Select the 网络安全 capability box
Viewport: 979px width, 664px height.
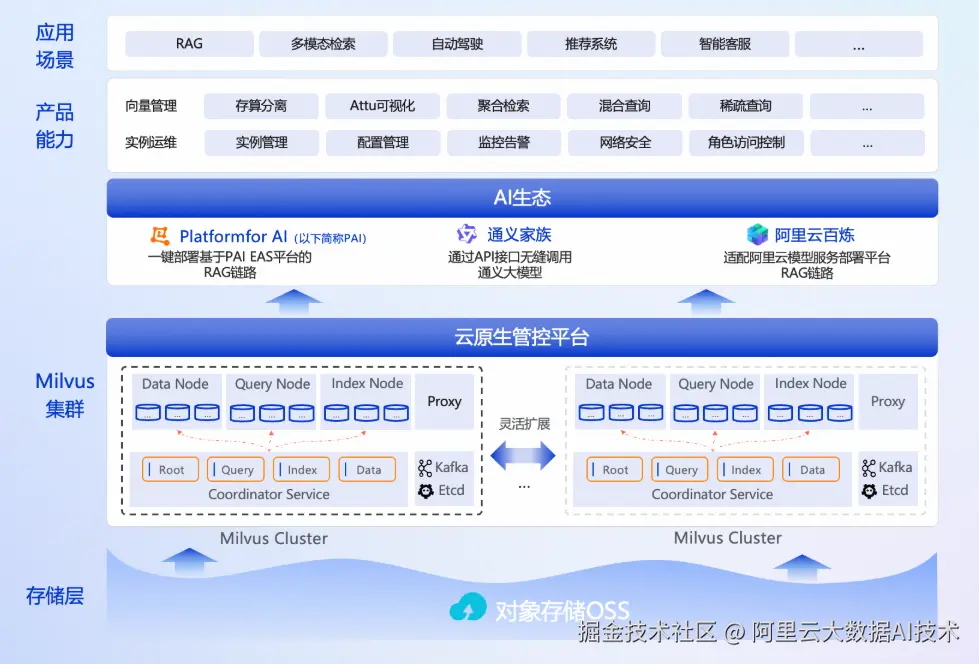[x=625, y=142]
